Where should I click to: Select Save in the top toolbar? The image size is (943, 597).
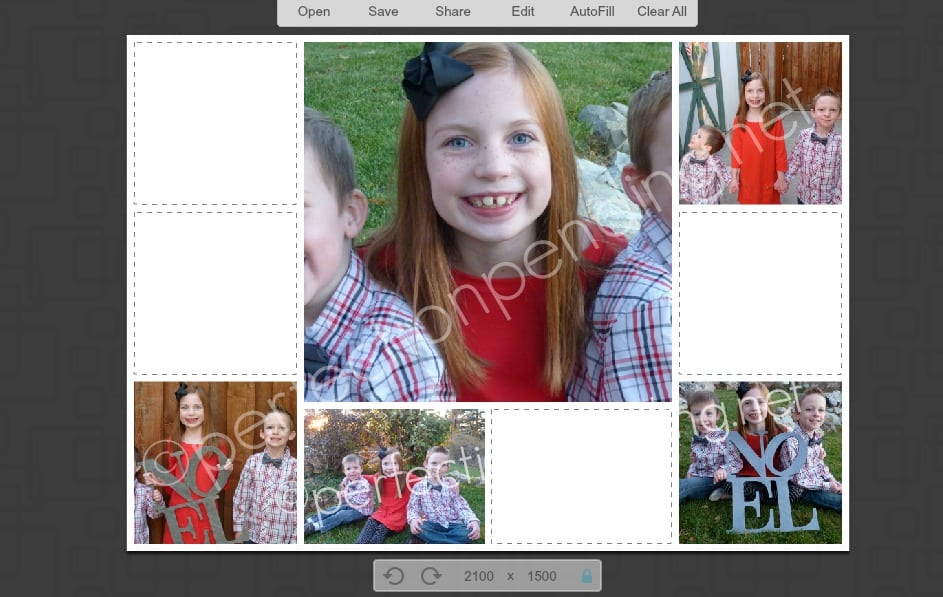tap(383, 11)
